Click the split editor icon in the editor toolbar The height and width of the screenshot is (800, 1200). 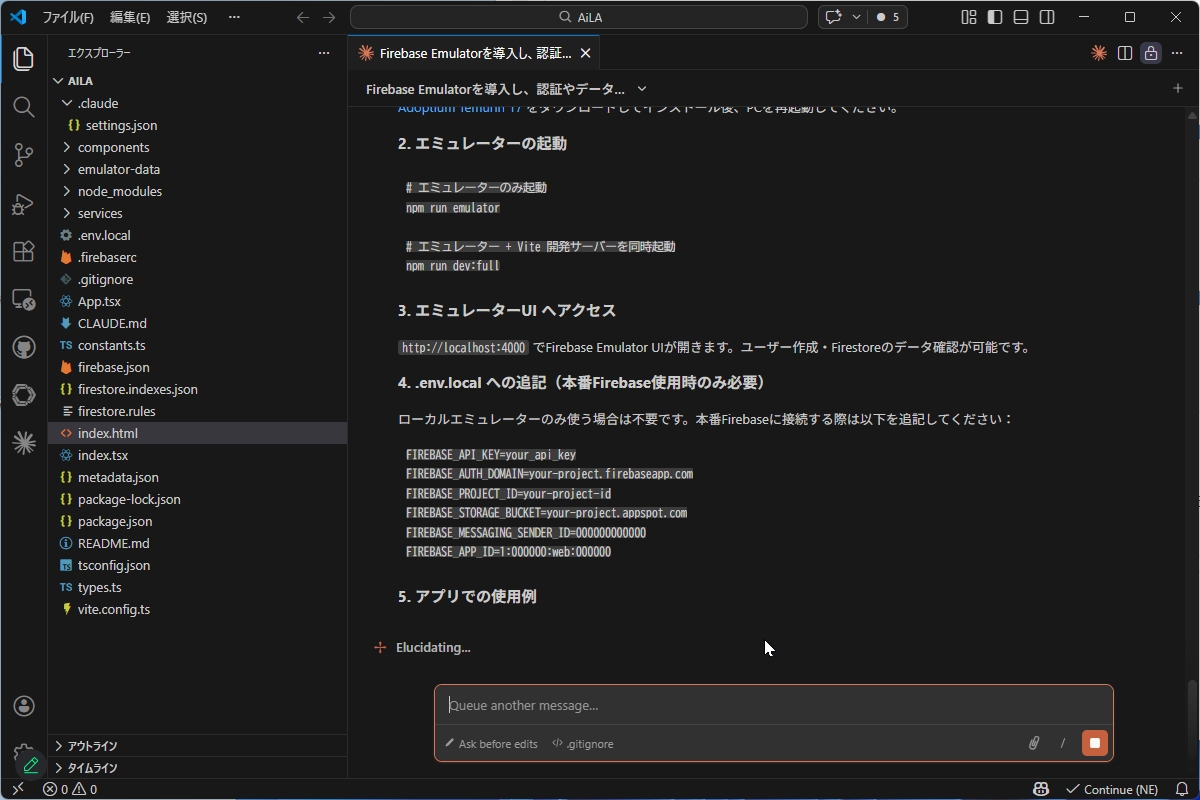[1125, 53]
